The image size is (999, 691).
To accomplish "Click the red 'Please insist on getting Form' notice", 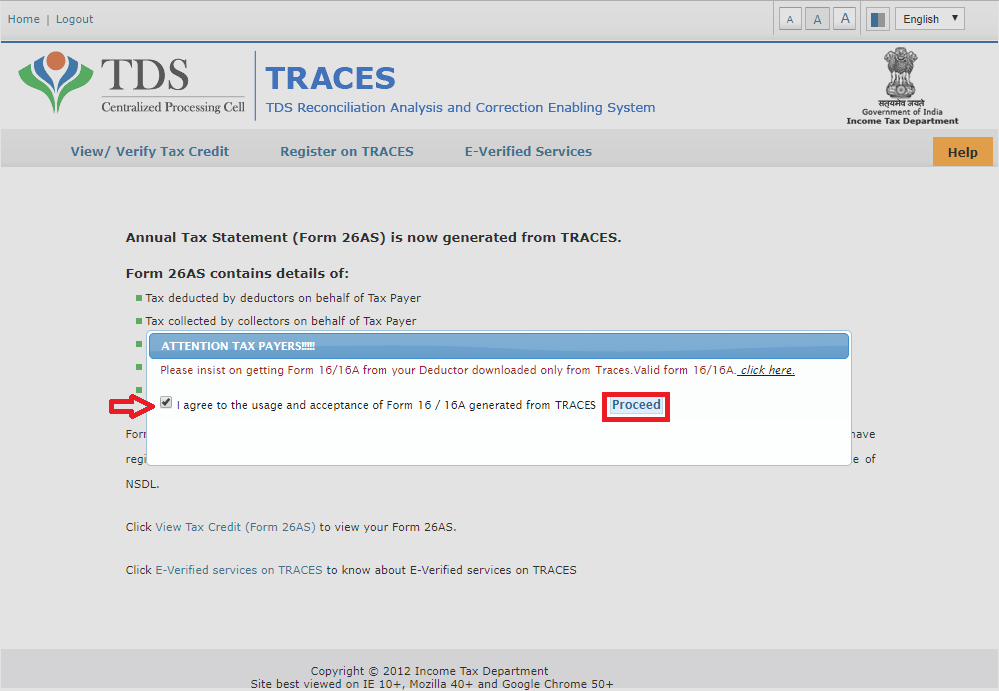I will pyautogui.click(x=448, y=370).
